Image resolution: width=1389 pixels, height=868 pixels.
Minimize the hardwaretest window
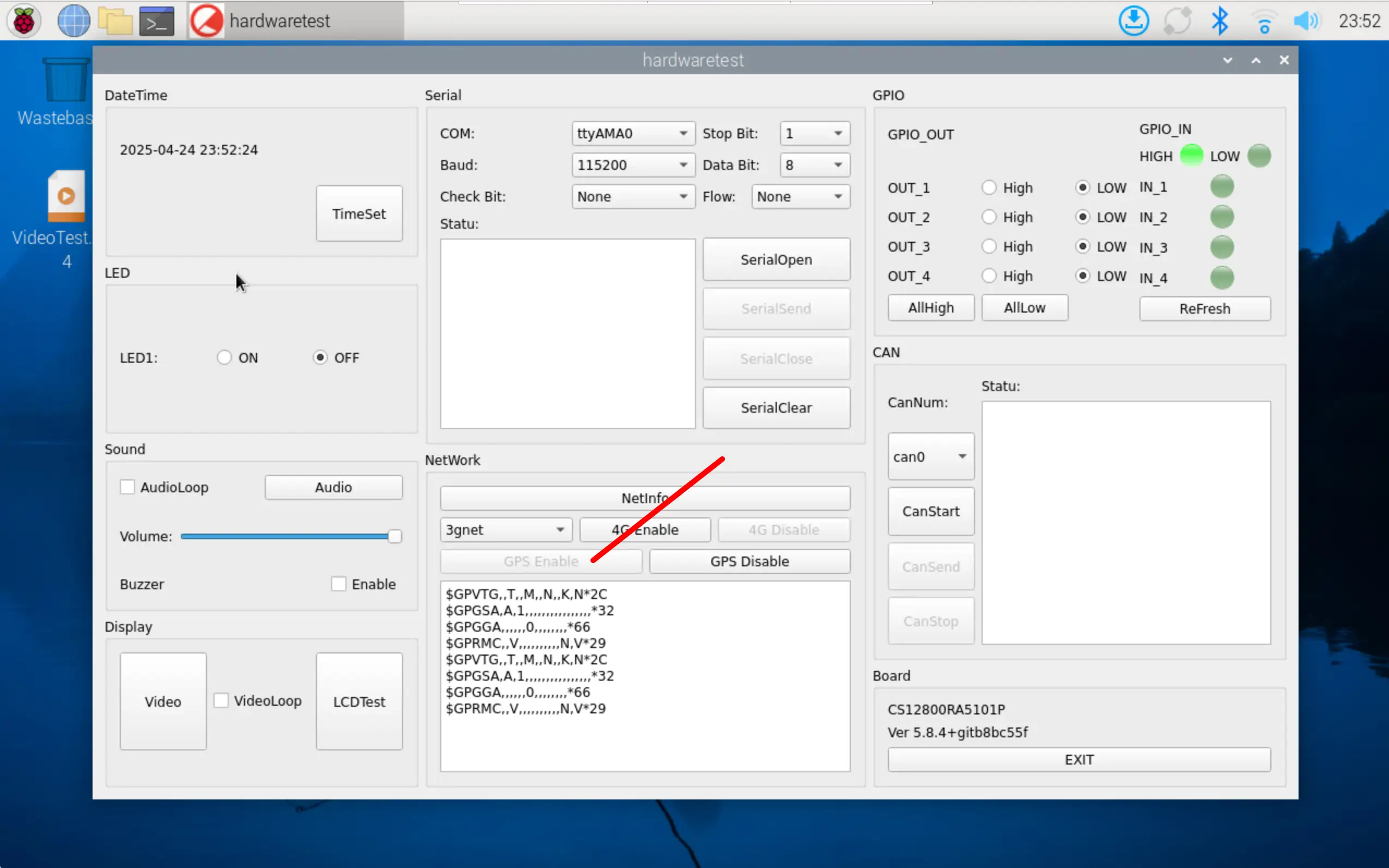(1227, 60)
